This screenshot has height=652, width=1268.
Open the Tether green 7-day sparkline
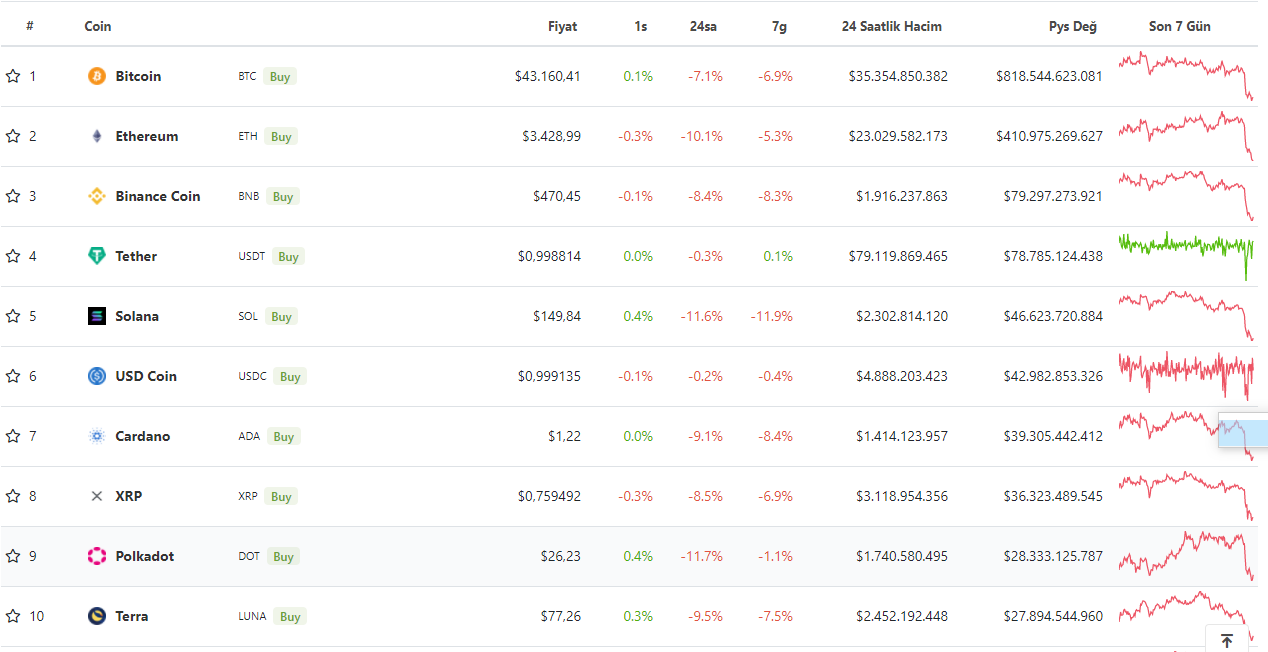(1186, 255)
